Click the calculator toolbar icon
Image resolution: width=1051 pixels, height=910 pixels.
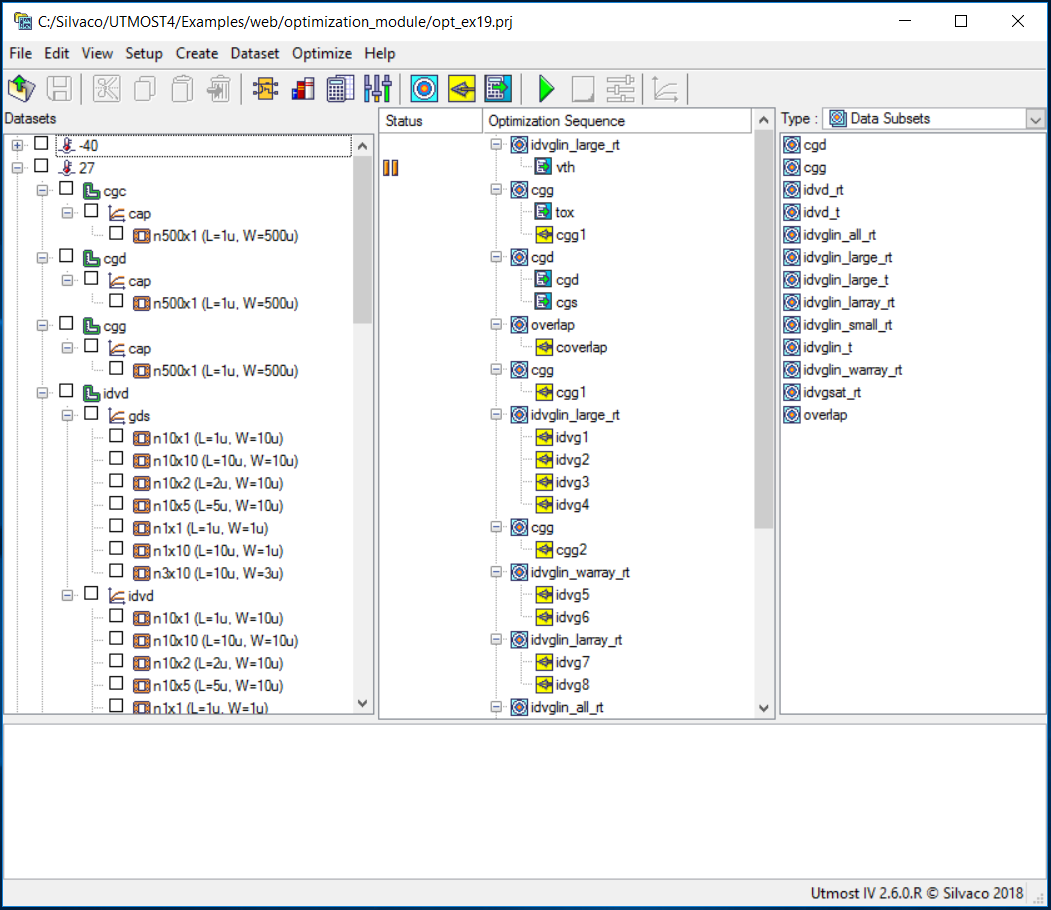[x=341, y=88]
